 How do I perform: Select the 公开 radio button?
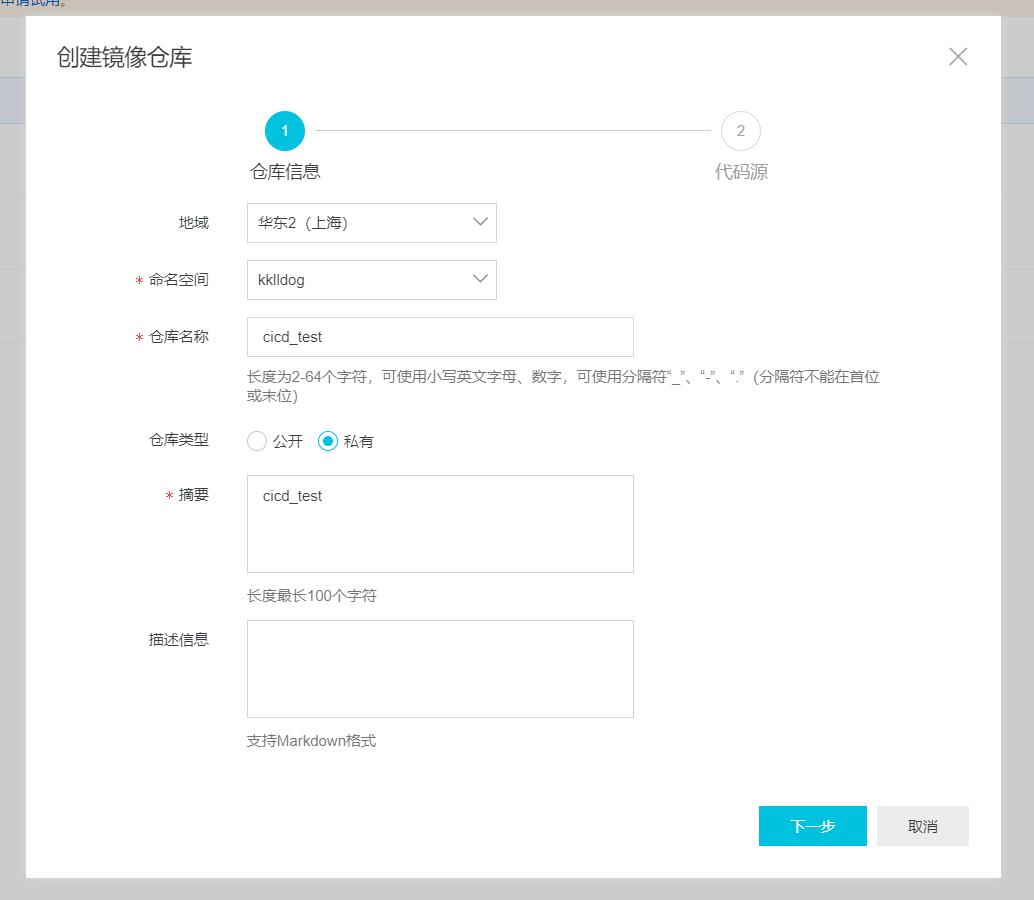(257, 441)
